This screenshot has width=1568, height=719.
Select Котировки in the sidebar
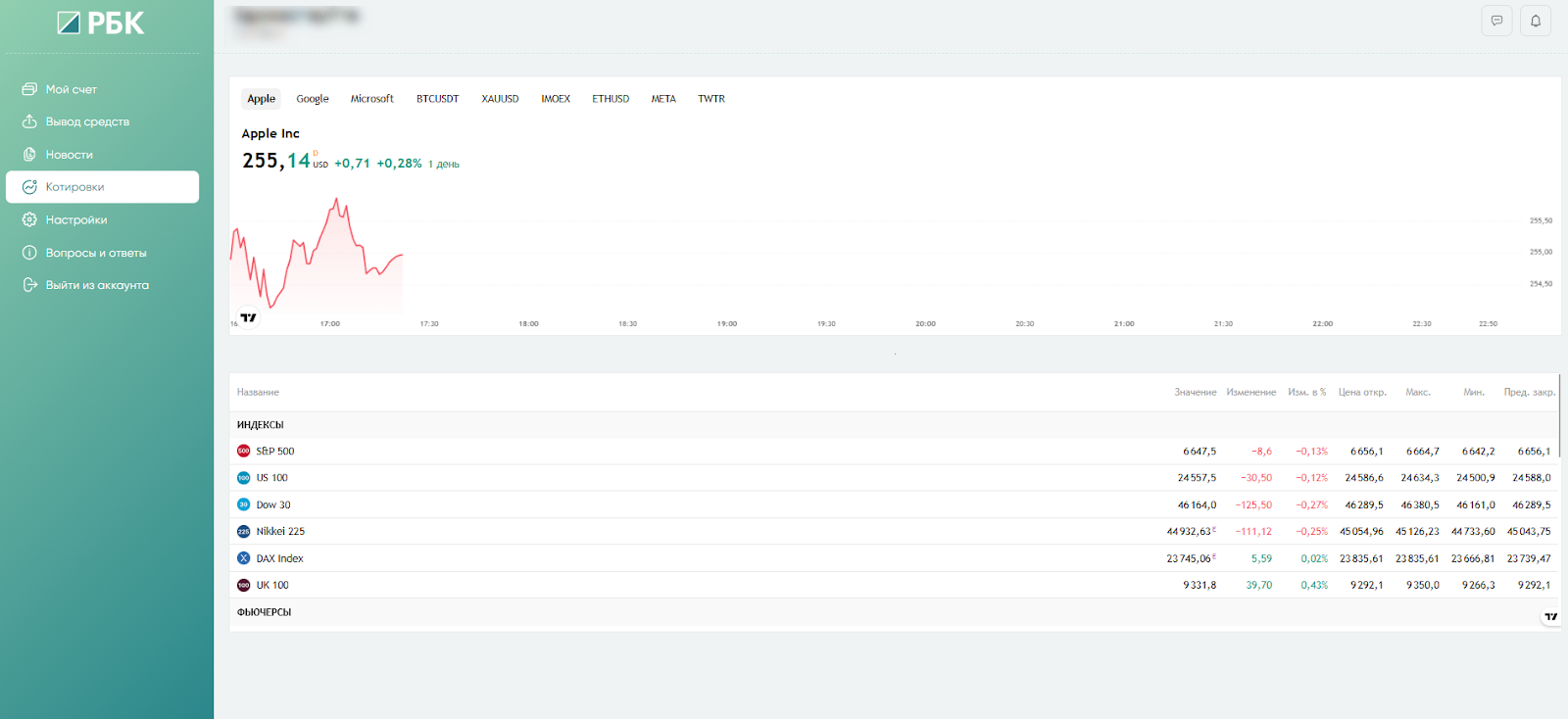pos(103,187)
